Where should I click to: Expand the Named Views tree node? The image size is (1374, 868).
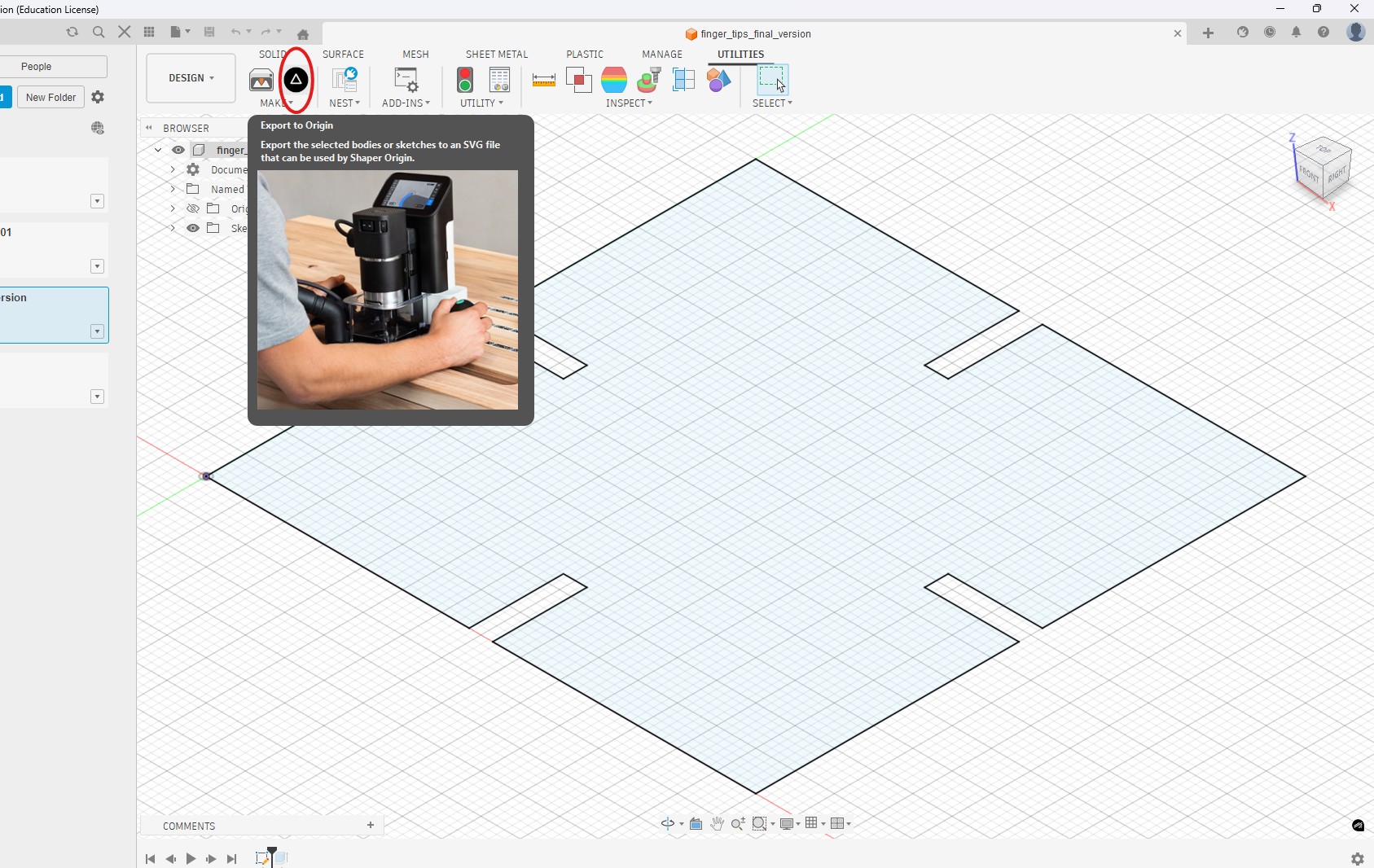(x=173, y=189)
